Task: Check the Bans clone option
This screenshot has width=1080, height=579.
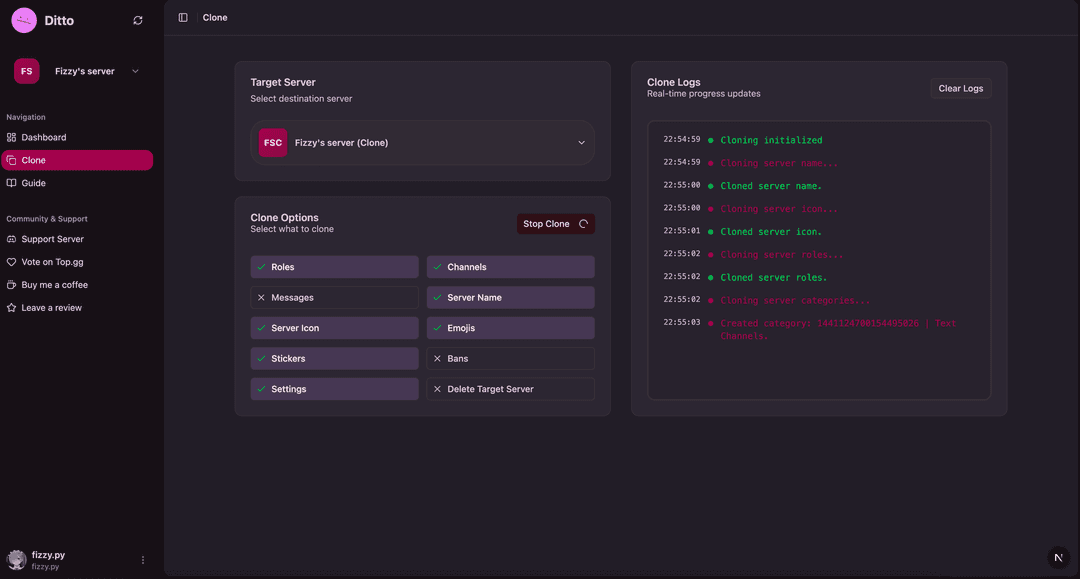Action: click(x=510, y=358)
